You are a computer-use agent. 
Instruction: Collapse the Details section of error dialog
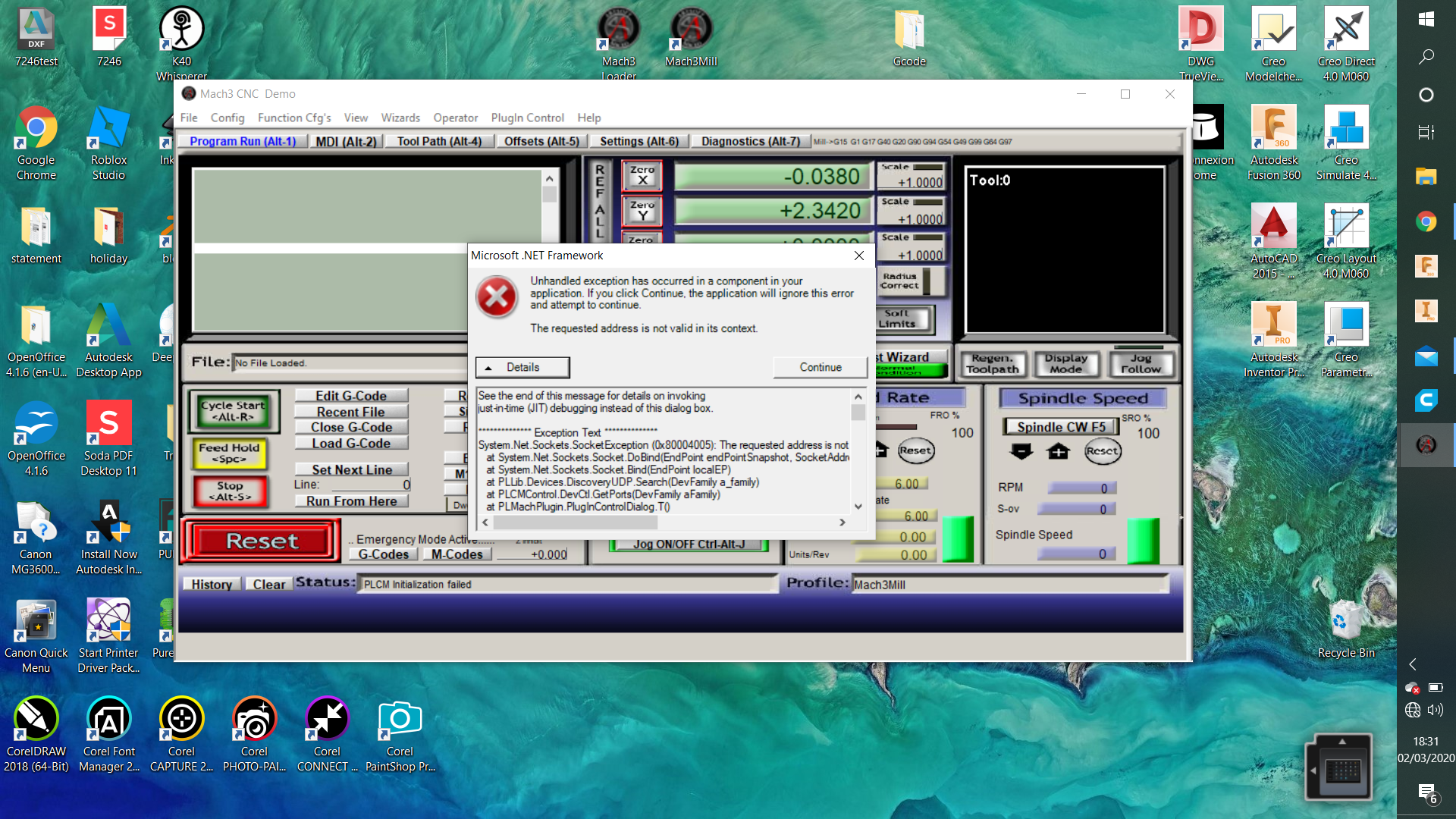(522, 367)
